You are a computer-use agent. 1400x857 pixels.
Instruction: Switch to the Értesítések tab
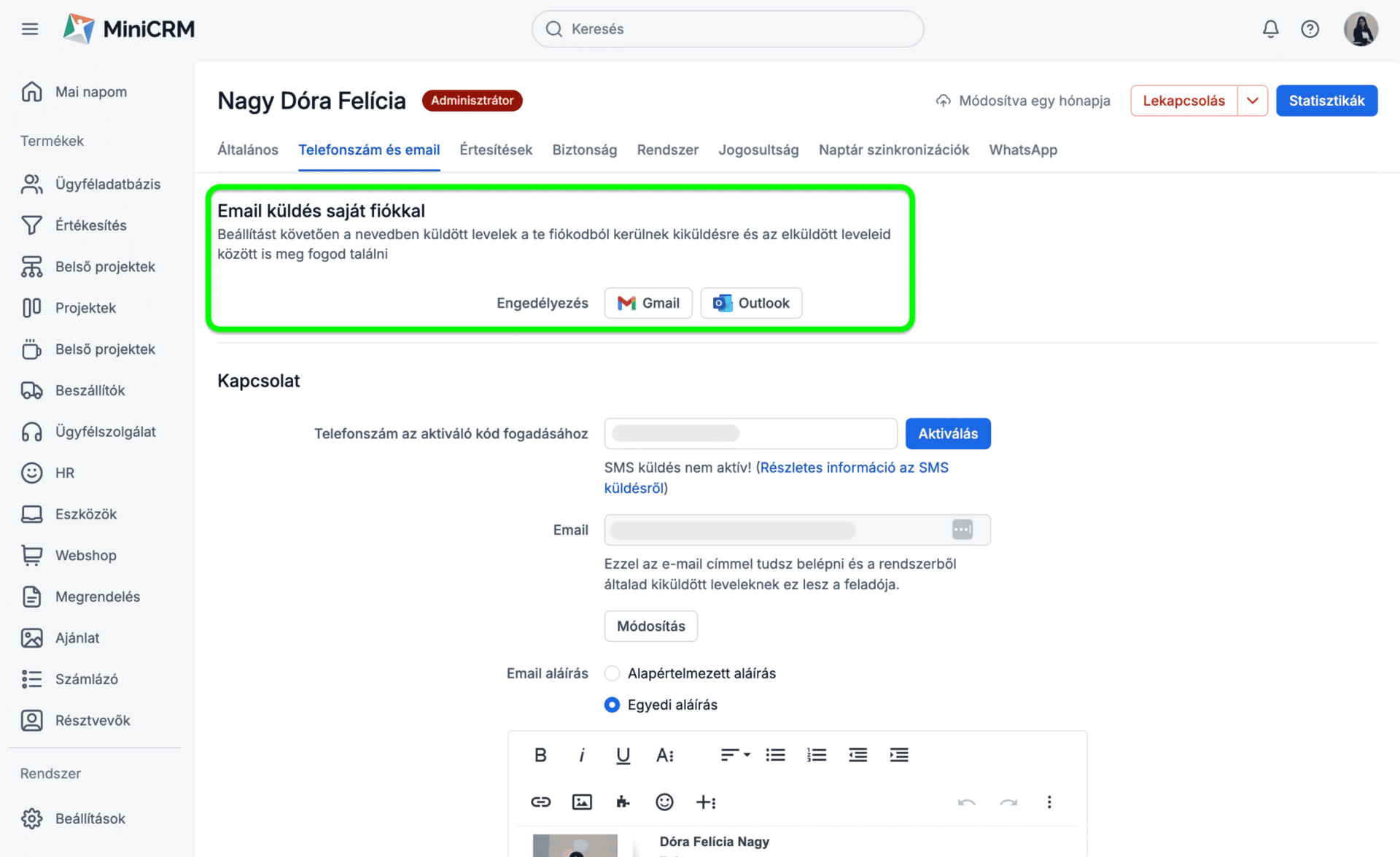(496, 150)
